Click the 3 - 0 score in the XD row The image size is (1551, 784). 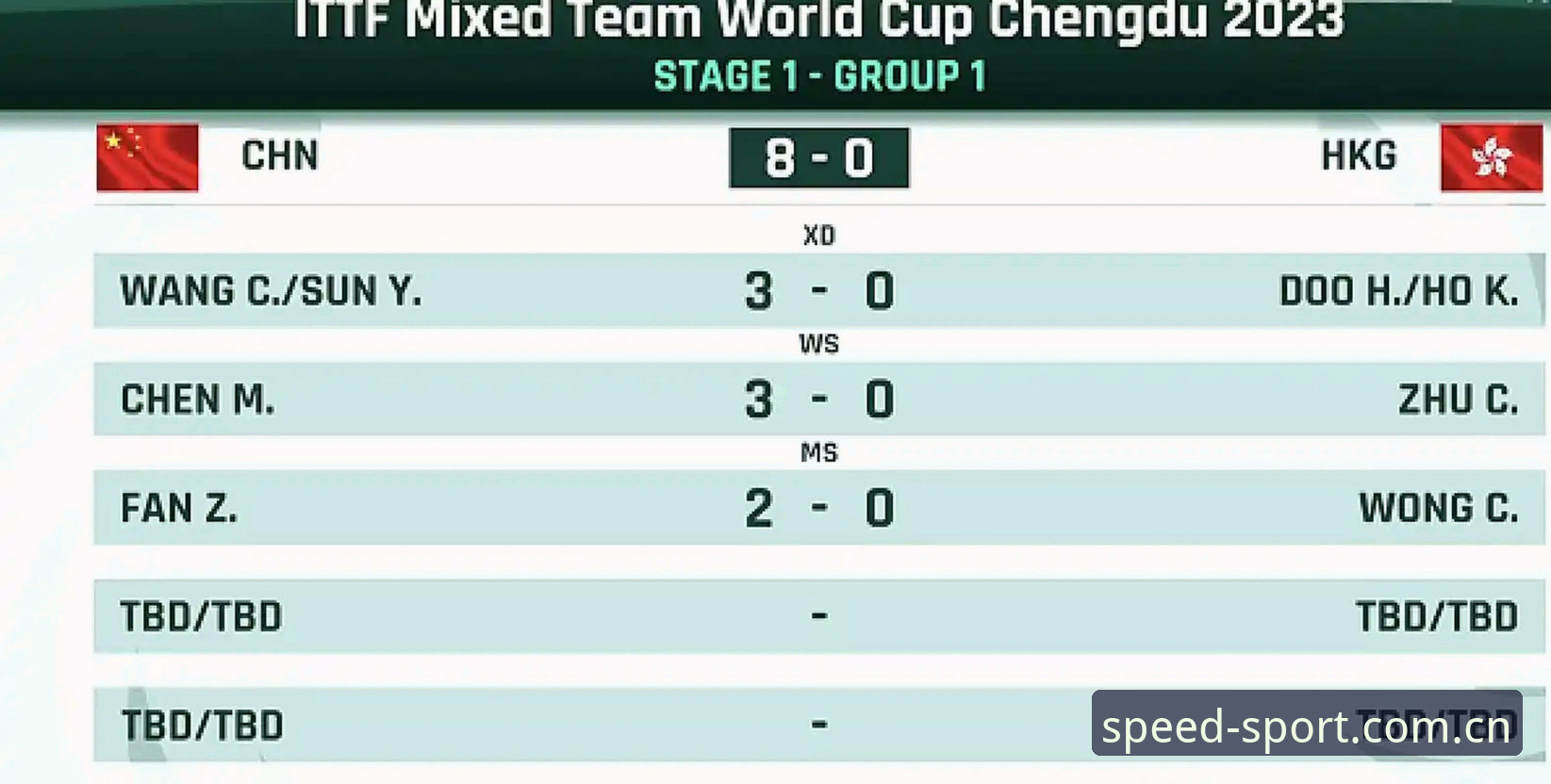819,291
